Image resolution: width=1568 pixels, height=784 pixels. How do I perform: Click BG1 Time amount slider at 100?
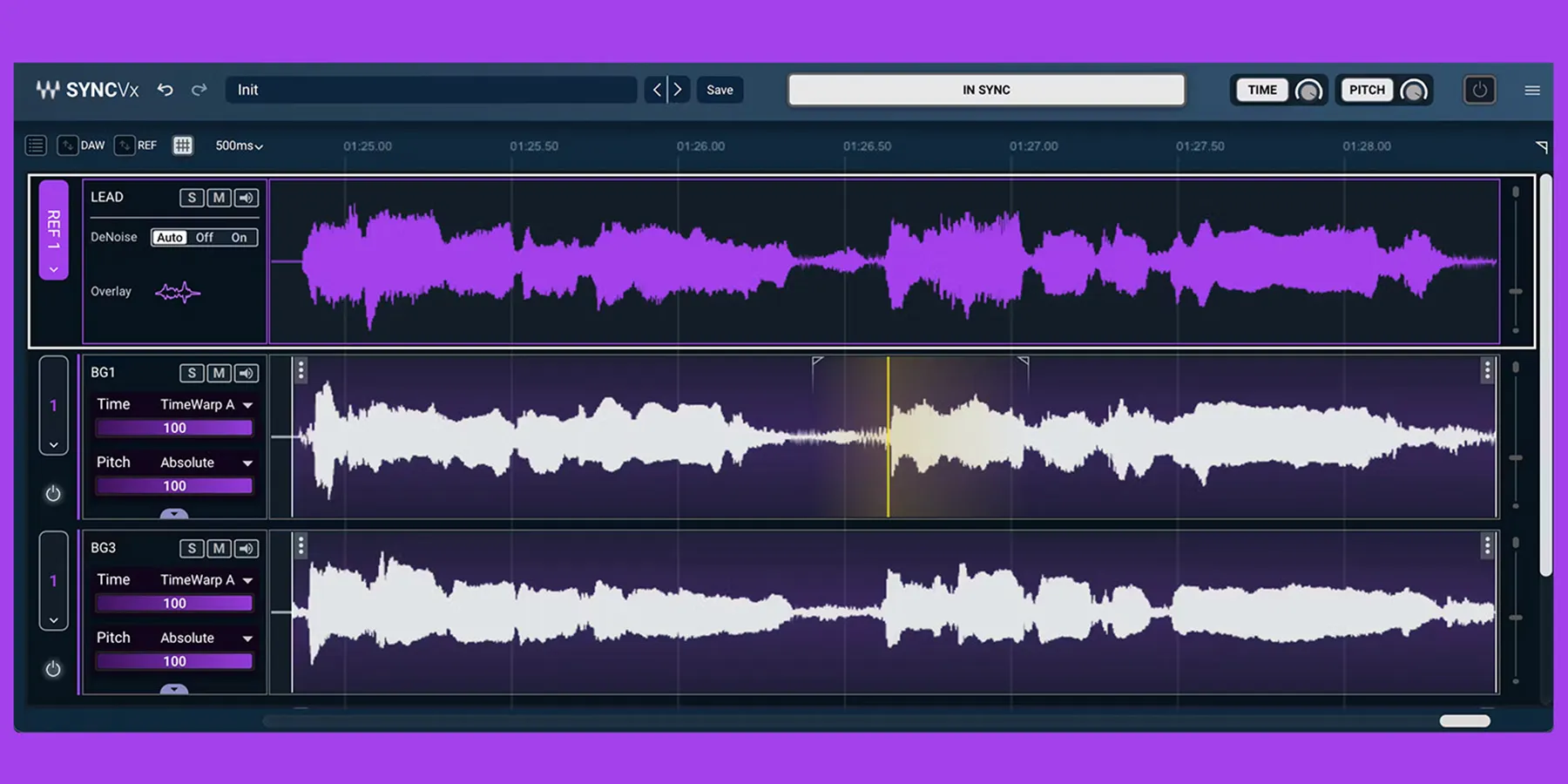click(174, 428)
